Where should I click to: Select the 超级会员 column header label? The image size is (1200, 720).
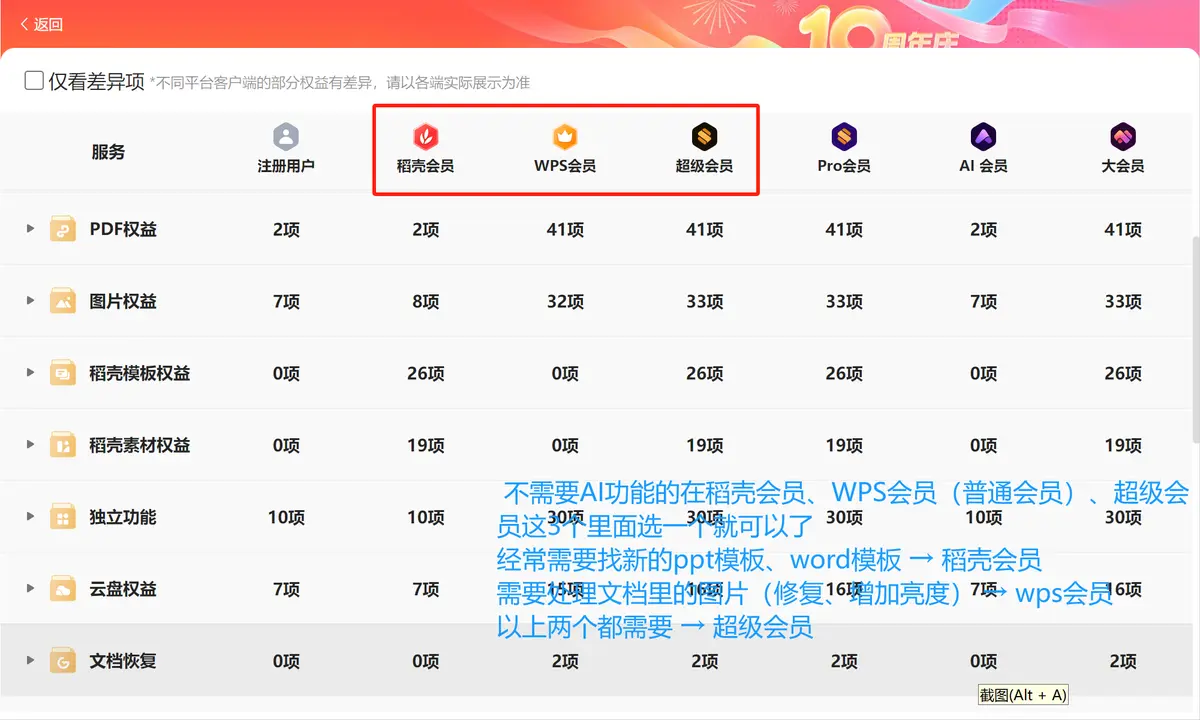(705, 166)
